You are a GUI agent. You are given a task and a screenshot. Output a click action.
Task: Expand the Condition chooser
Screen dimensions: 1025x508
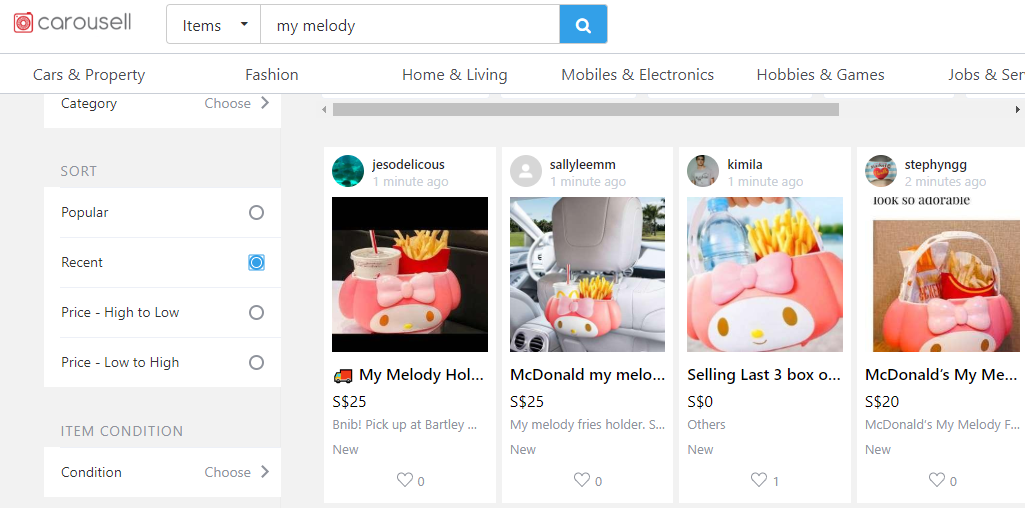tap(237, 472)
